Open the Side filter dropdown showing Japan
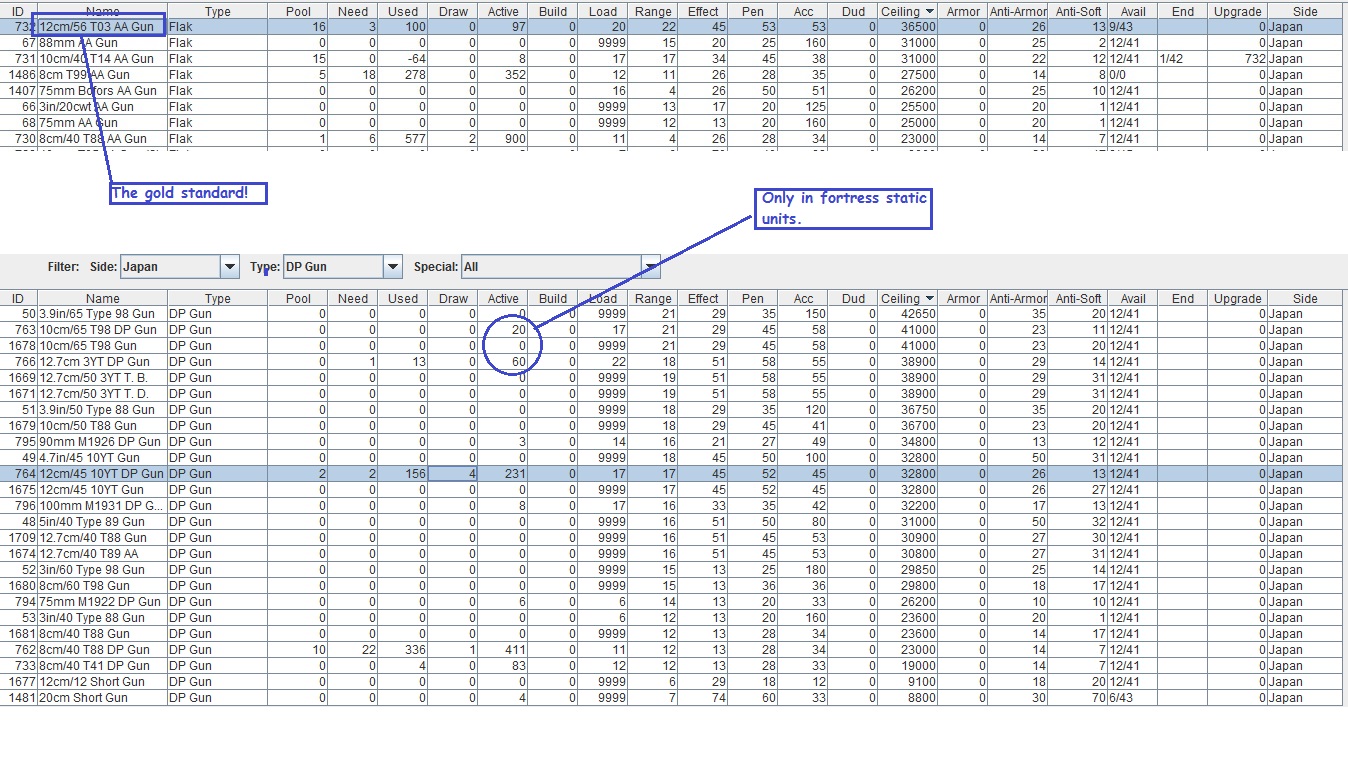 [180, 267]
